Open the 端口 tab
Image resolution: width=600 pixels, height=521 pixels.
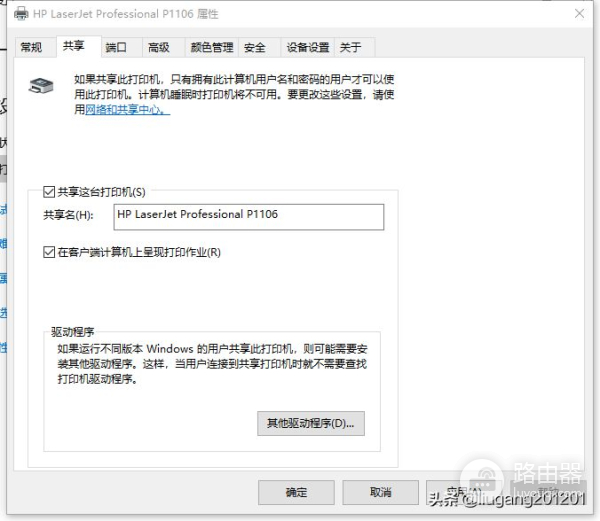click(x=122, y=48)
